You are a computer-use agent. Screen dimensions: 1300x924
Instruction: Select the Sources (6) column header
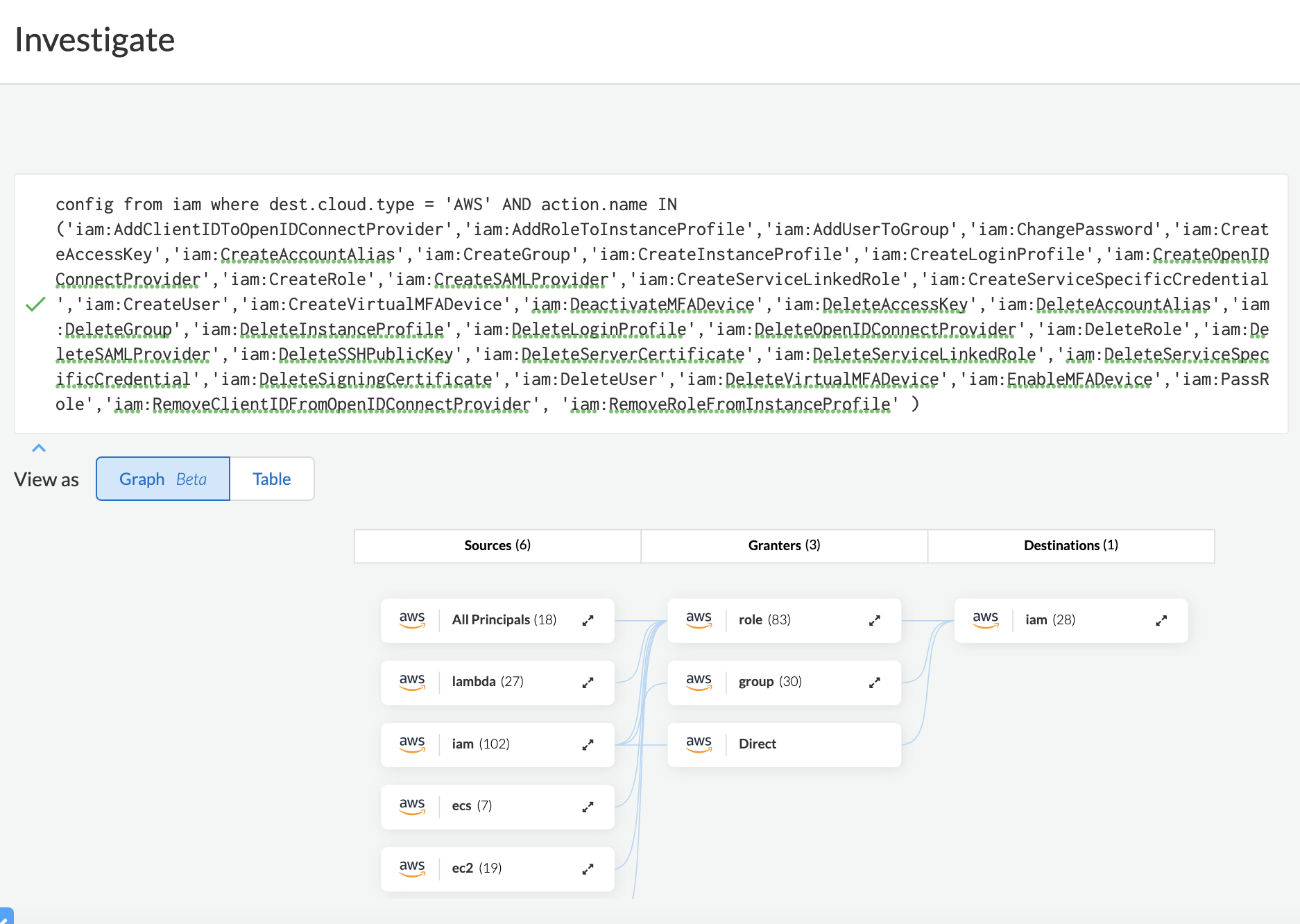point(497,546)
